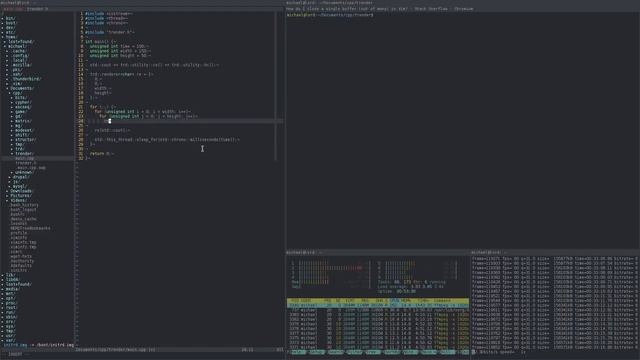640x360 pixels.
Task: Select the .config/ folder
Action: [x=20, y=56]
